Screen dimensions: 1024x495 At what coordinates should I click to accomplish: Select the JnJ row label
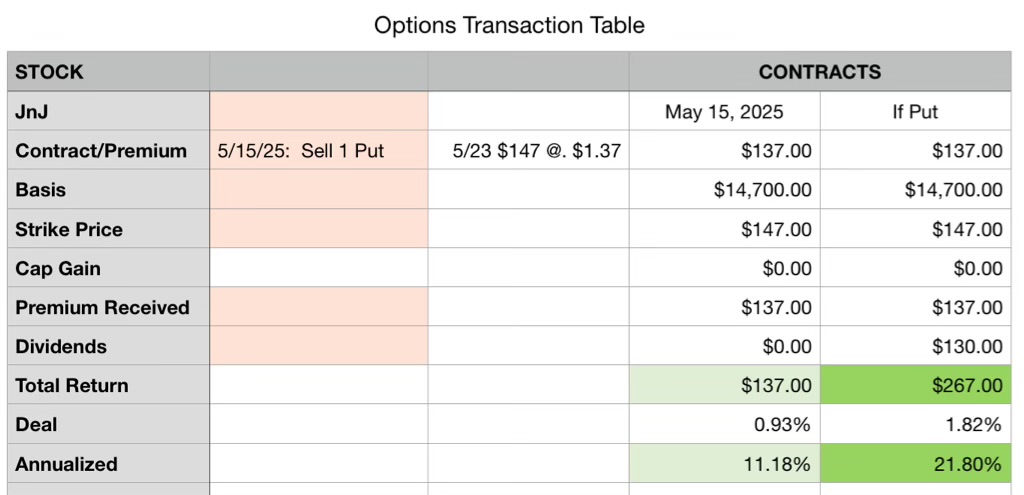(108, 111)
